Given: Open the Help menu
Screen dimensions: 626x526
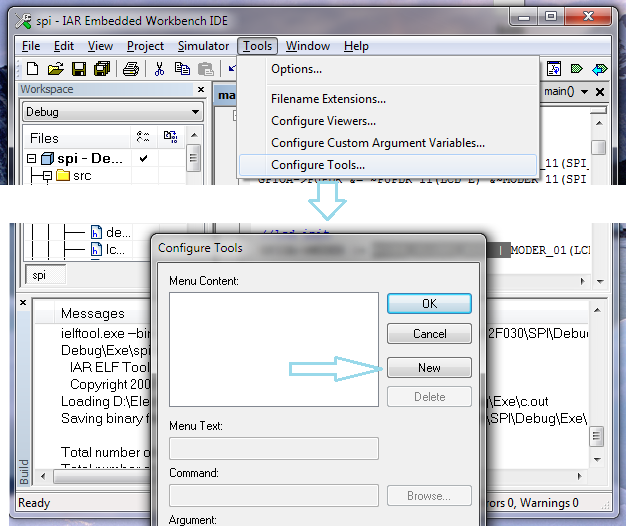Looking at the screenshot, I should tap(356, 46).
